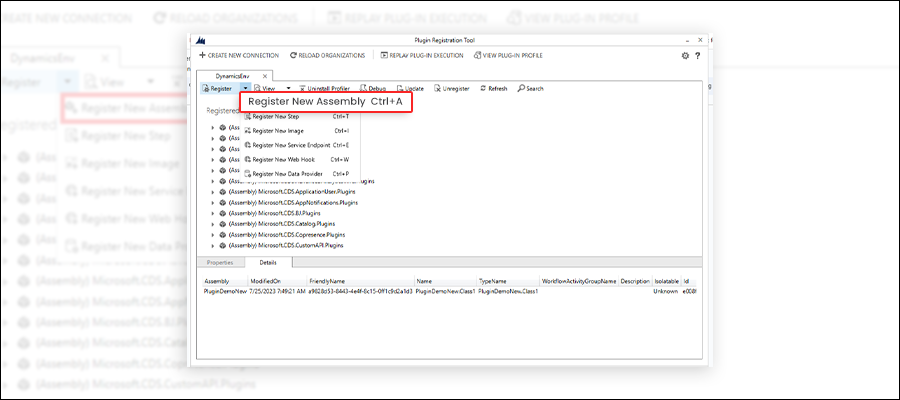Expand the Microsoft.CDS.CustomAPI.Plugins assembly node
This screenshot has width=900, height=400.
[x=213, y=246]
